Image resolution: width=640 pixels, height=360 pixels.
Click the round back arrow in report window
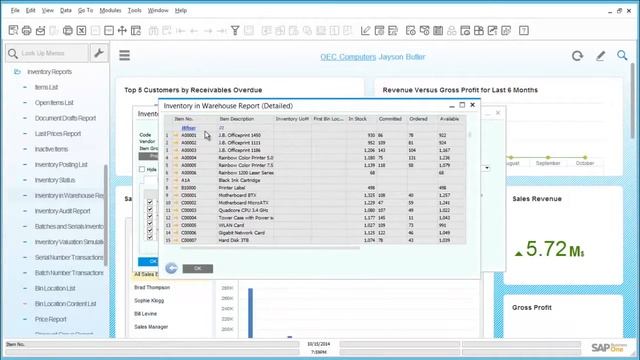tap(171, 268)
